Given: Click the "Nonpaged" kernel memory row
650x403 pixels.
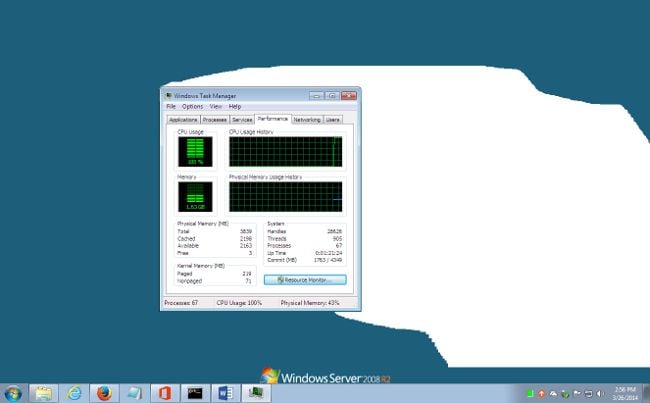Looking at the screenshot, I should click(214, 281).
